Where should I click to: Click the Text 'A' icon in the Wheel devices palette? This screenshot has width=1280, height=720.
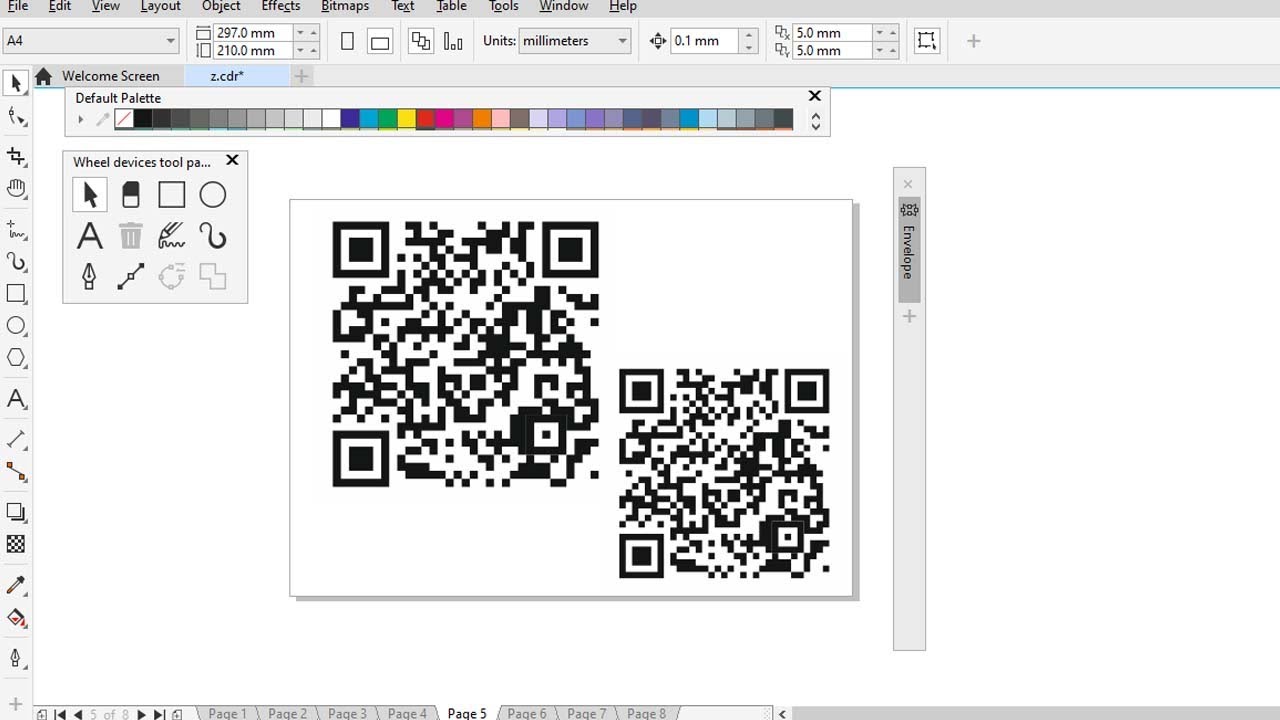90,236
